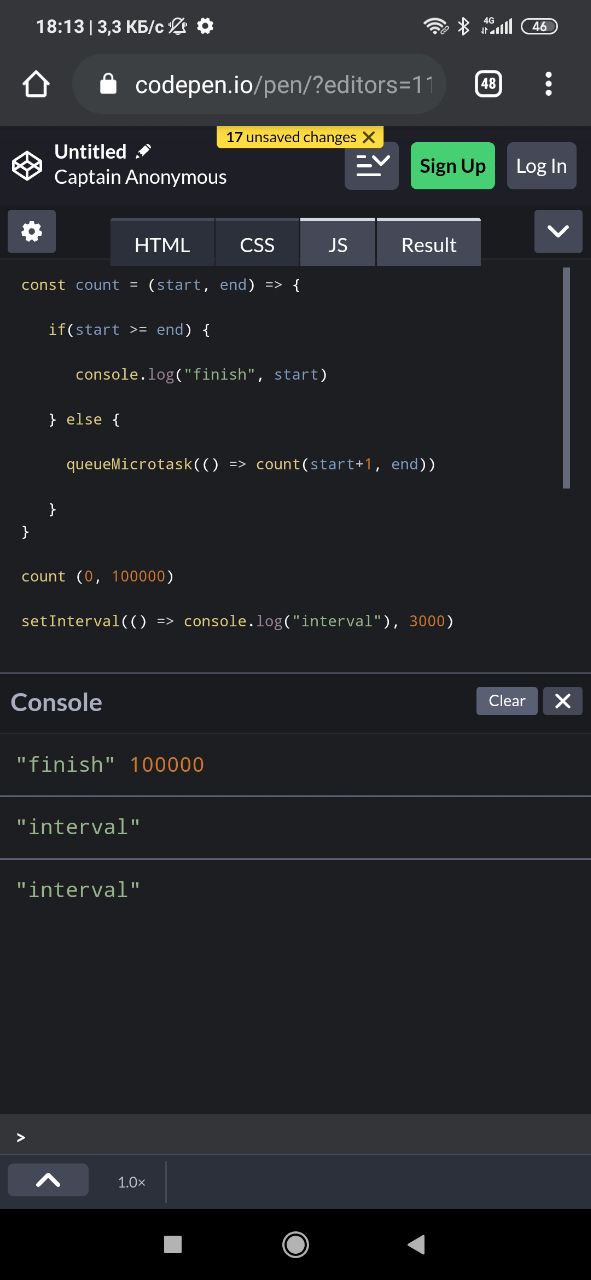Expand the editor options chevron

tap(558, 231)
